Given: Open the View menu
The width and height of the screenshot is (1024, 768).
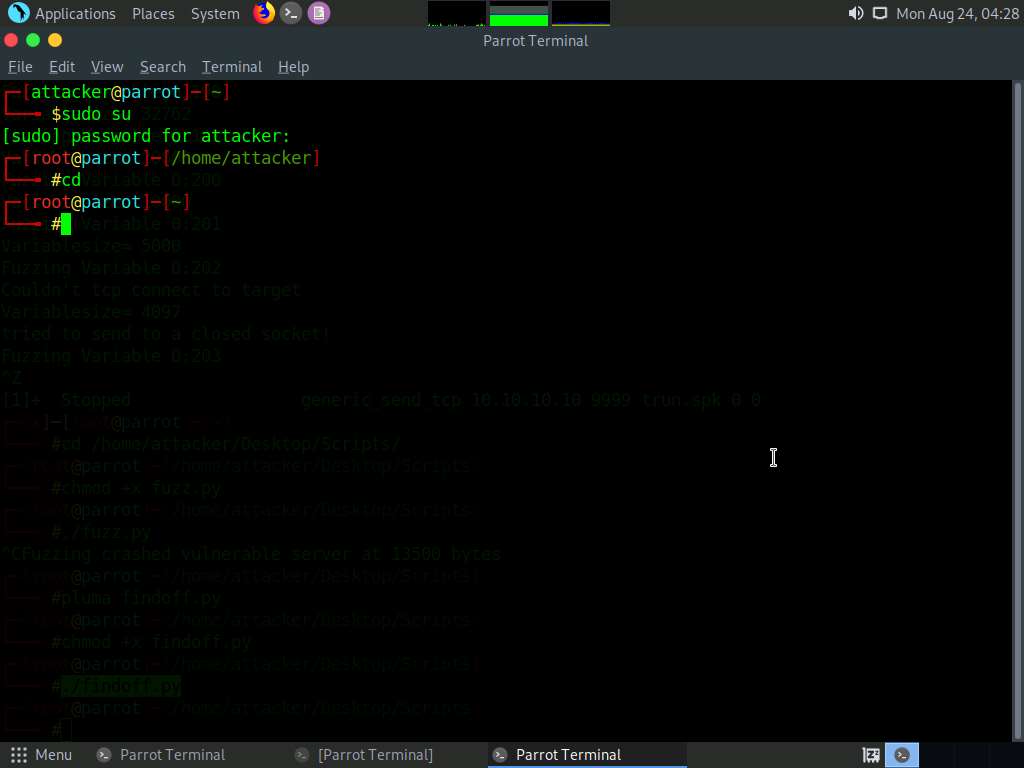Looking at the screenshot, I should click(107, 67).
